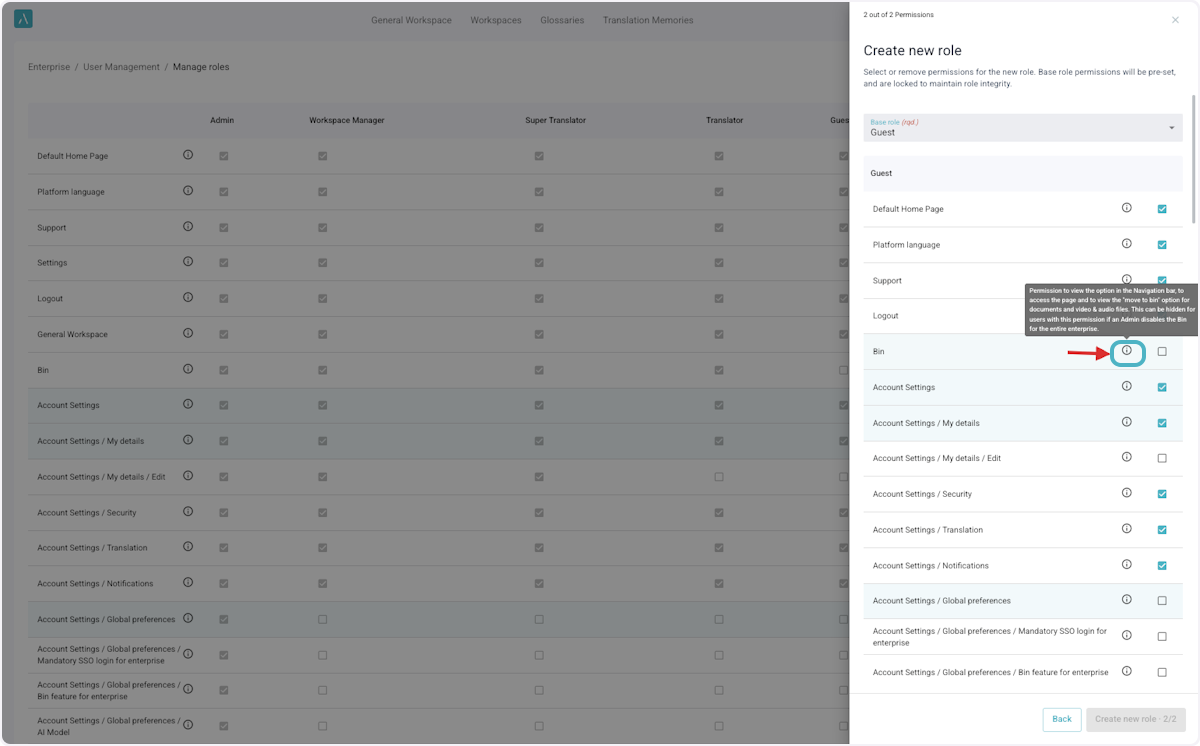Close the Create new role panel
The image size is (1200, 746).
(x=1175, y=20)
